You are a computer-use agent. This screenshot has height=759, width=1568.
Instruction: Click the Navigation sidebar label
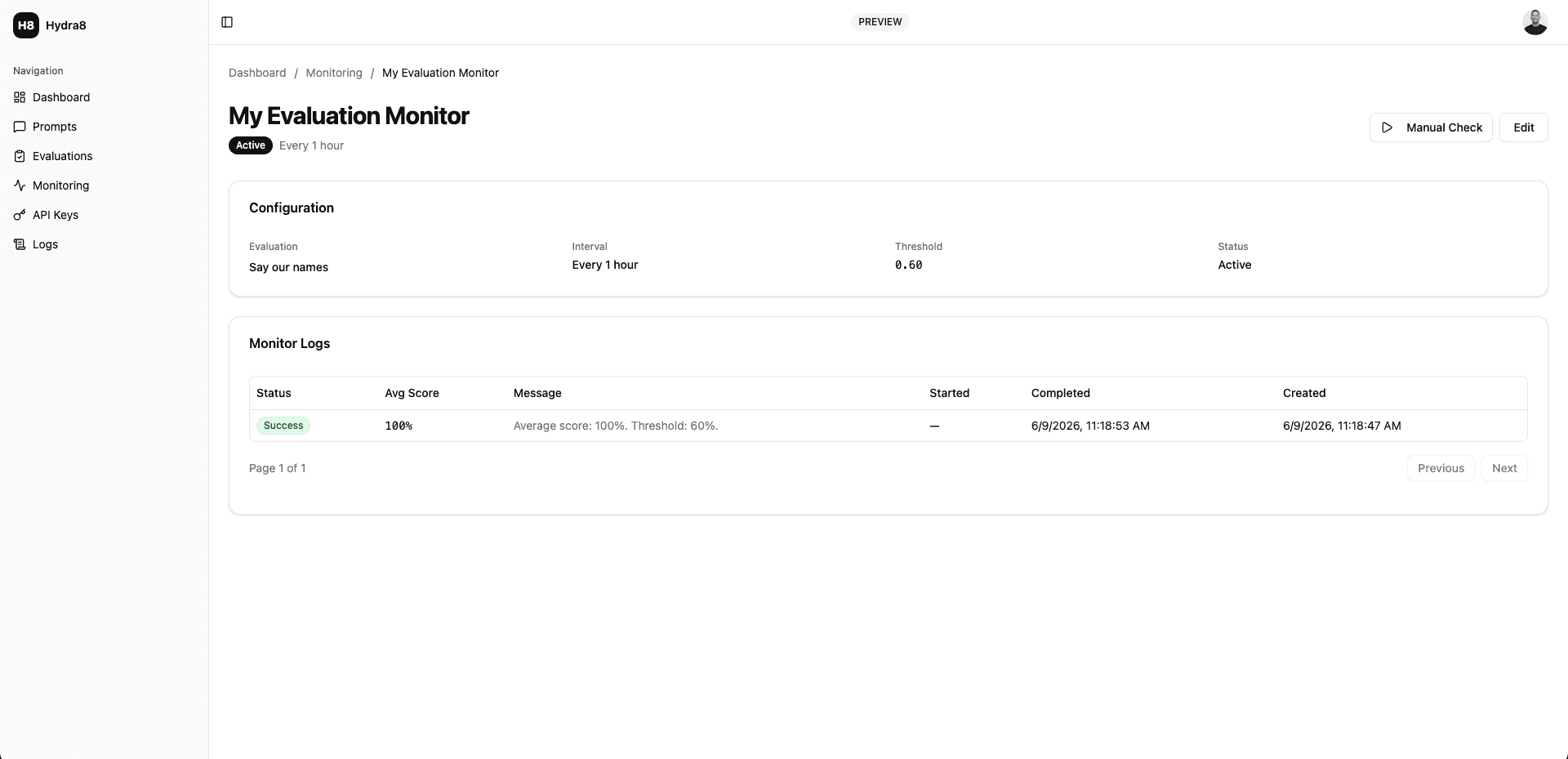pyautogui.click(x=38, y=71)
